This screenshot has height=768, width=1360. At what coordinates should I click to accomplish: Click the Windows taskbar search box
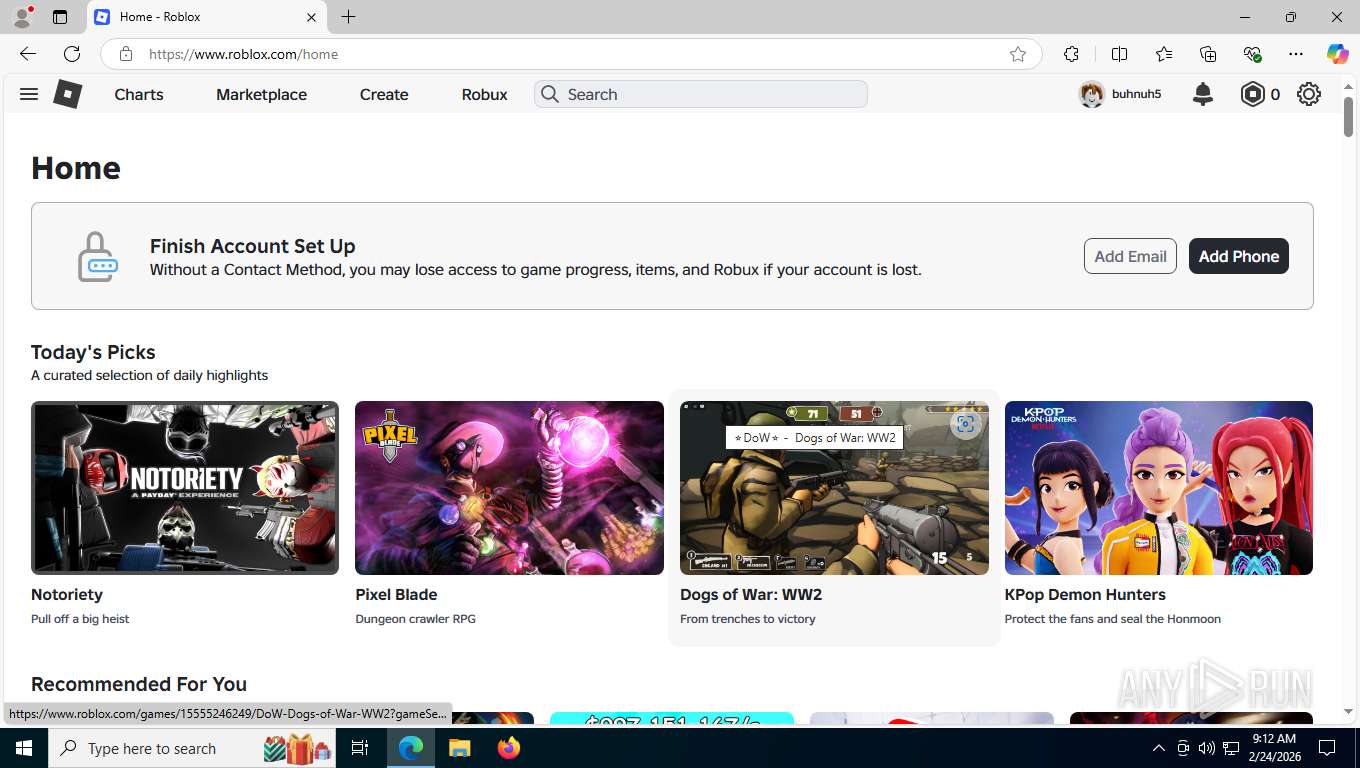click(193, 748)
